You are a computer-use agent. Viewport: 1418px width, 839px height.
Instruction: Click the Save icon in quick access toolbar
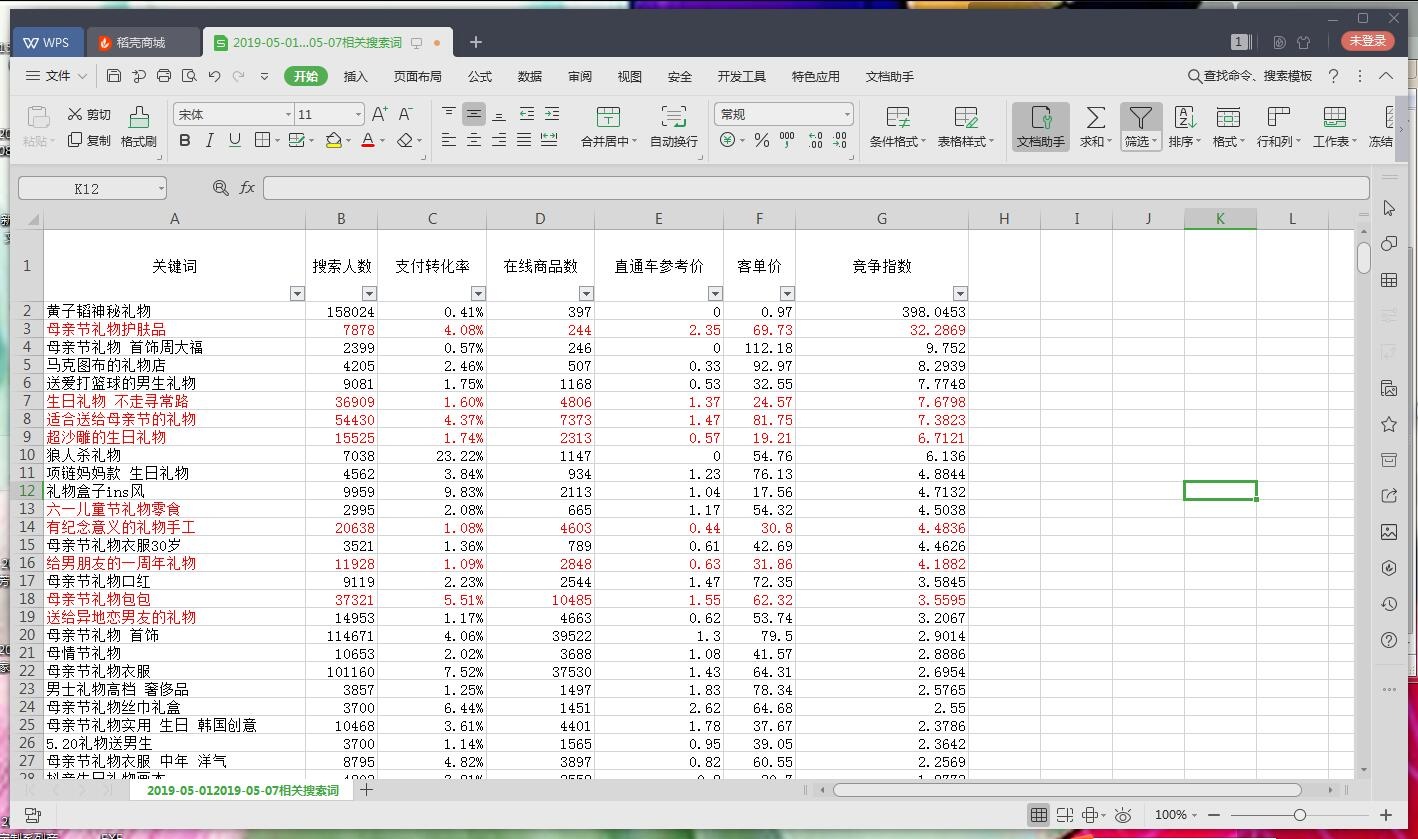[114, 76]
